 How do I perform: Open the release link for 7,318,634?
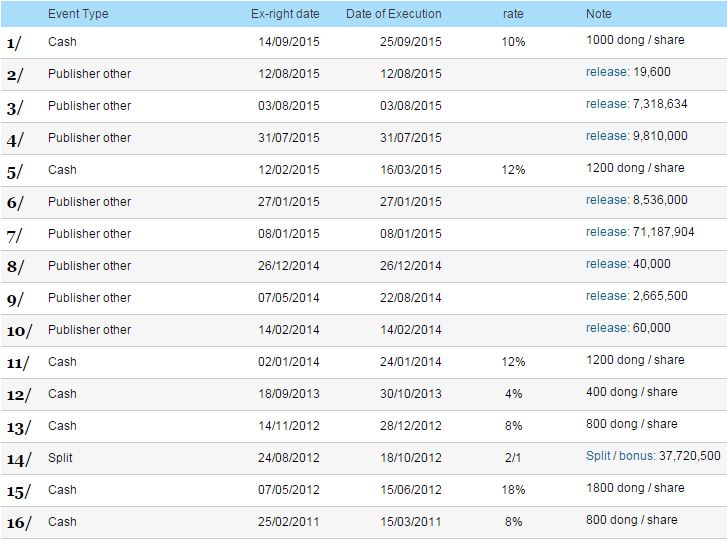[607, 104]
